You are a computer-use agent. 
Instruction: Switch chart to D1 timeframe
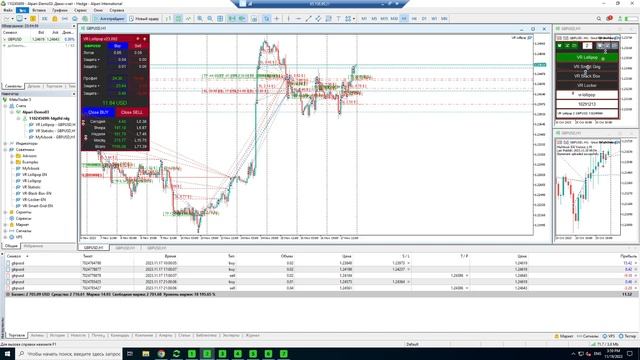[424, 18]
